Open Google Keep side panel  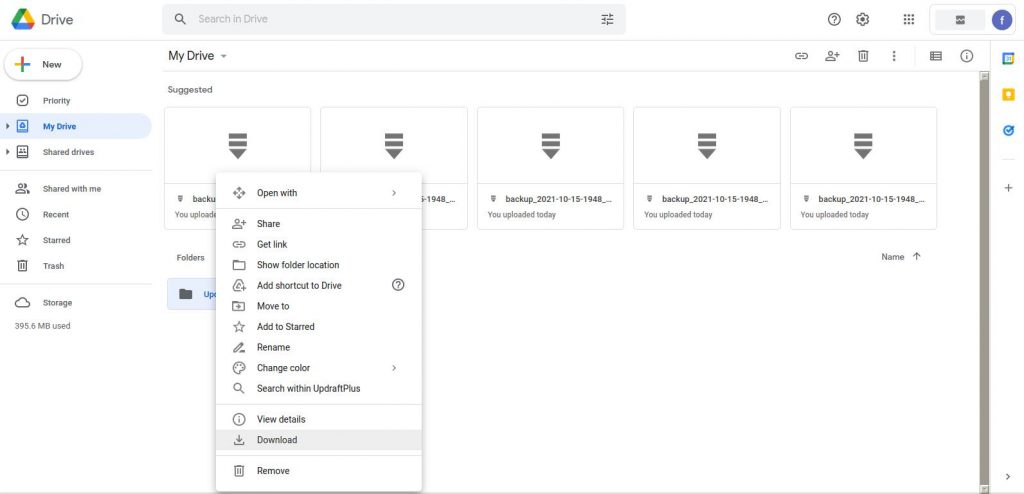coord(1008,95)
